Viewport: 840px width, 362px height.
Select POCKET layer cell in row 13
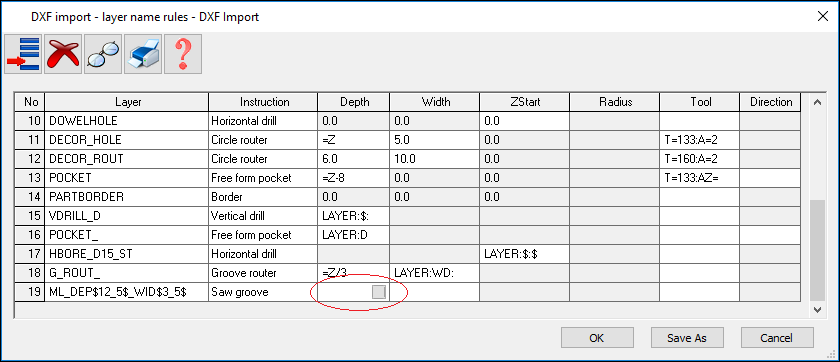click(x=127, y=178)
